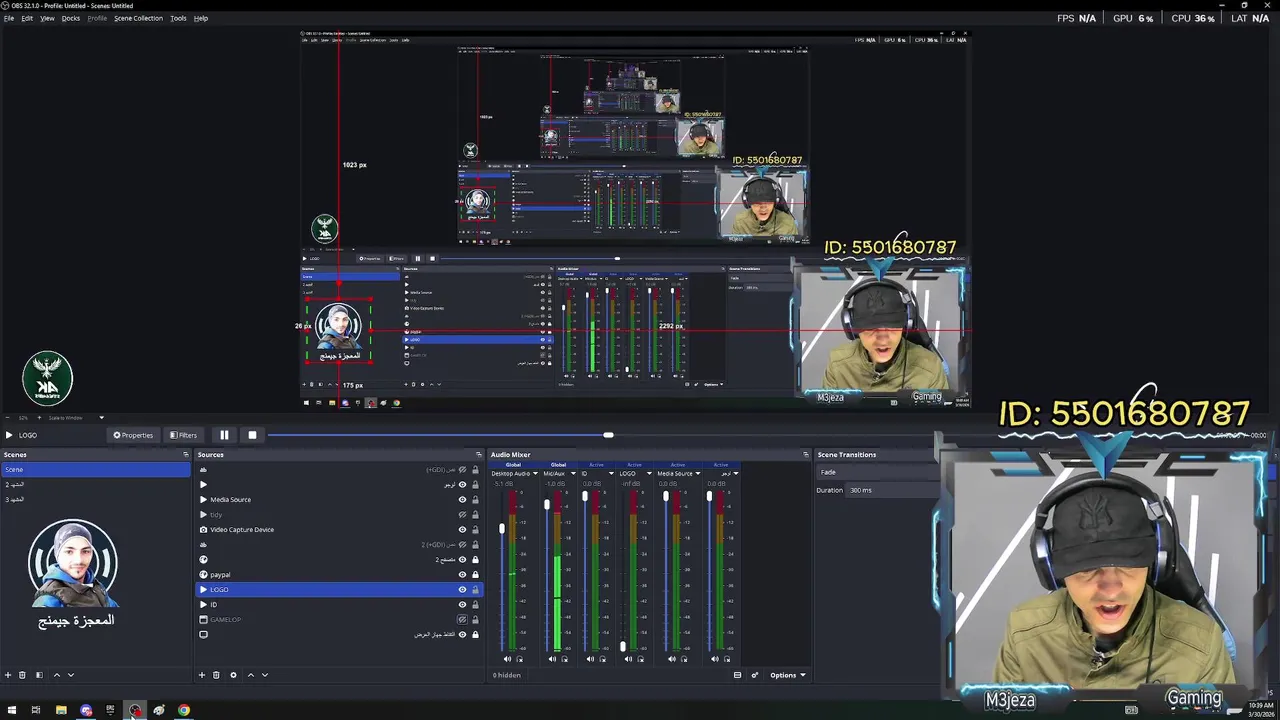Move source up in list
Viewport: 1280px width, 720px height.
[x=250, y=675]
